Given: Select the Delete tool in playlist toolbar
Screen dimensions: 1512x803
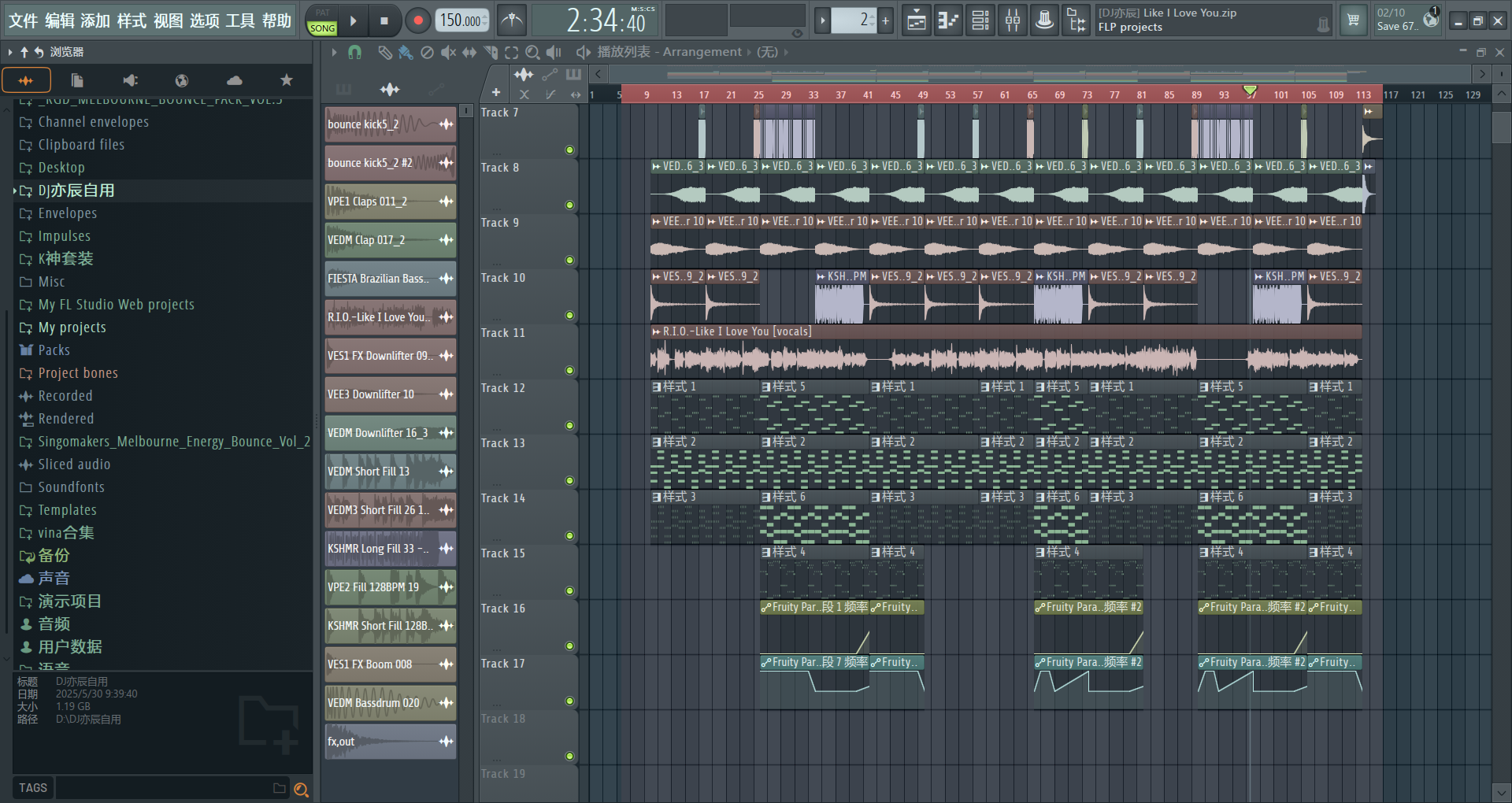Looking at the screenshot, I should coord(427,52).
